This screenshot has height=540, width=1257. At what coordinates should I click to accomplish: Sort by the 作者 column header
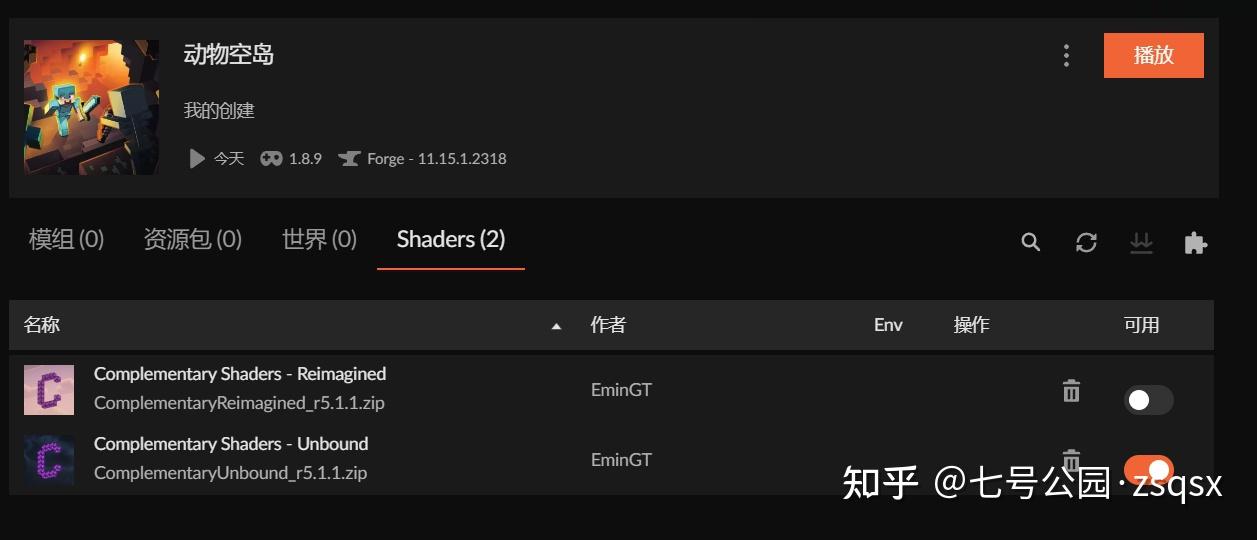pos(608,325)
